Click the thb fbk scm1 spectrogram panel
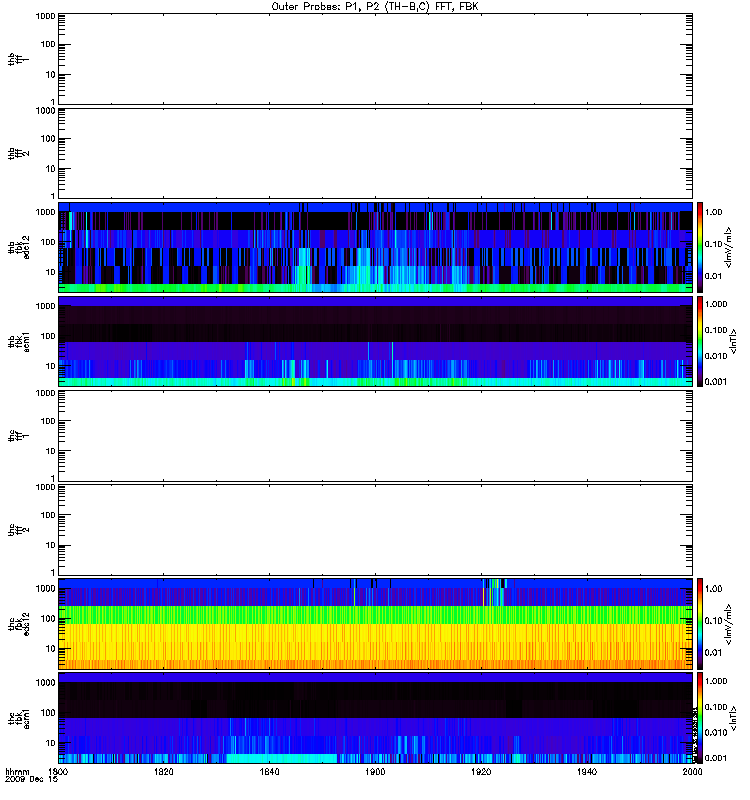 375,341
